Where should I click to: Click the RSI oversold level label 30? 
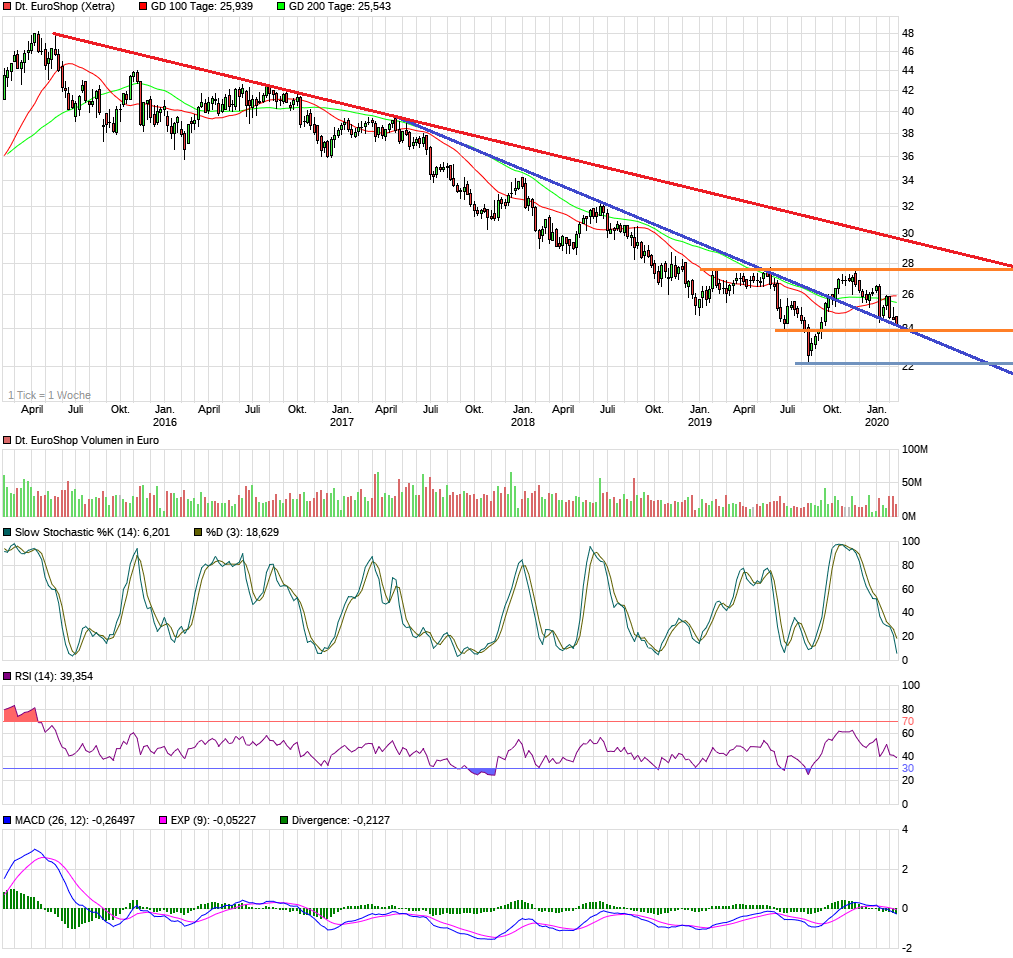908,769
